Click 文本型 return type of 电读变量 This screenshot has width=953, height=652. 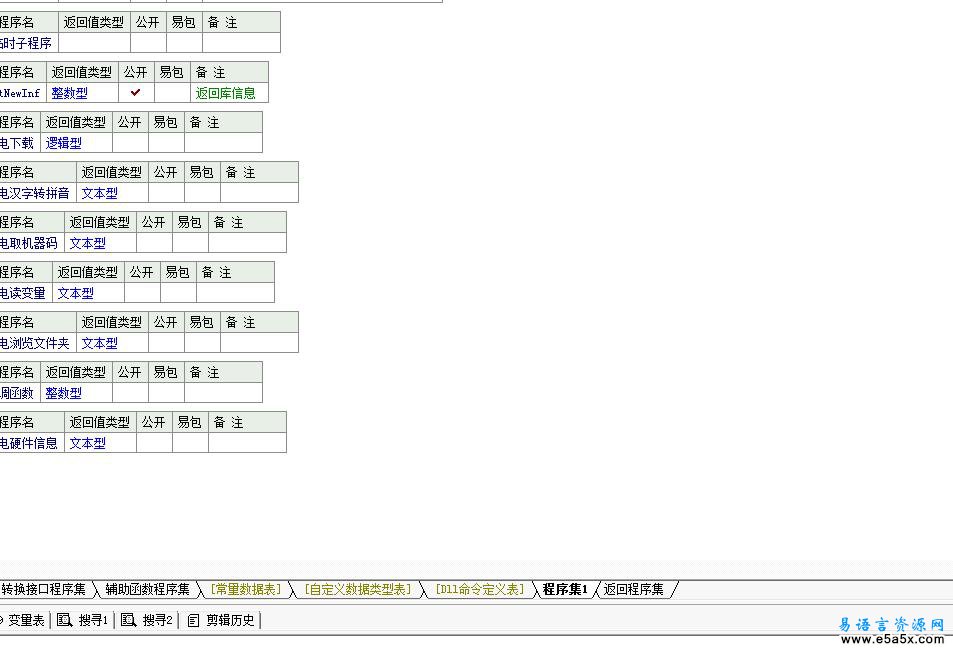pos(75,293)
